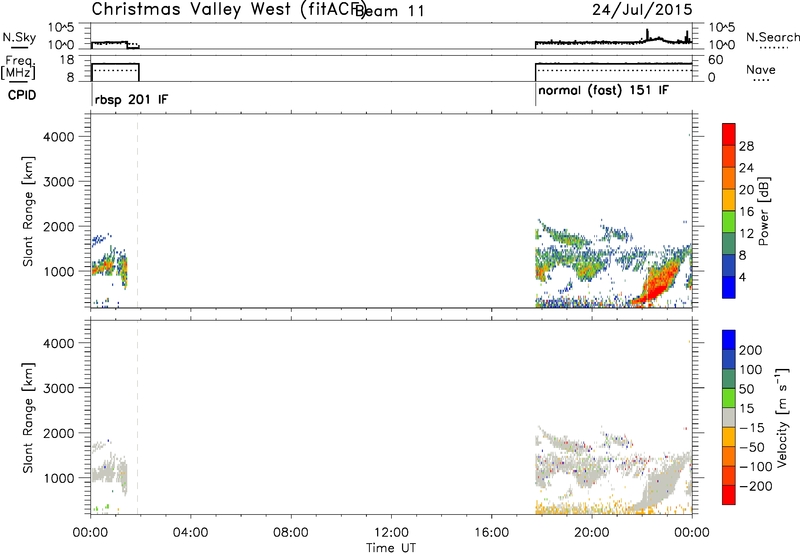Select the CPID row label
The width and height of the screenshot is (800, 554).
(22, 95)
